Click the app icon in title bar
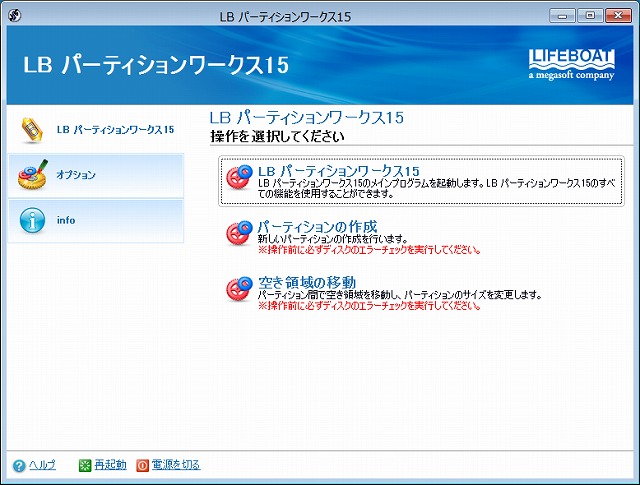Viewport: 640px width, 485px height. (15, 16)
